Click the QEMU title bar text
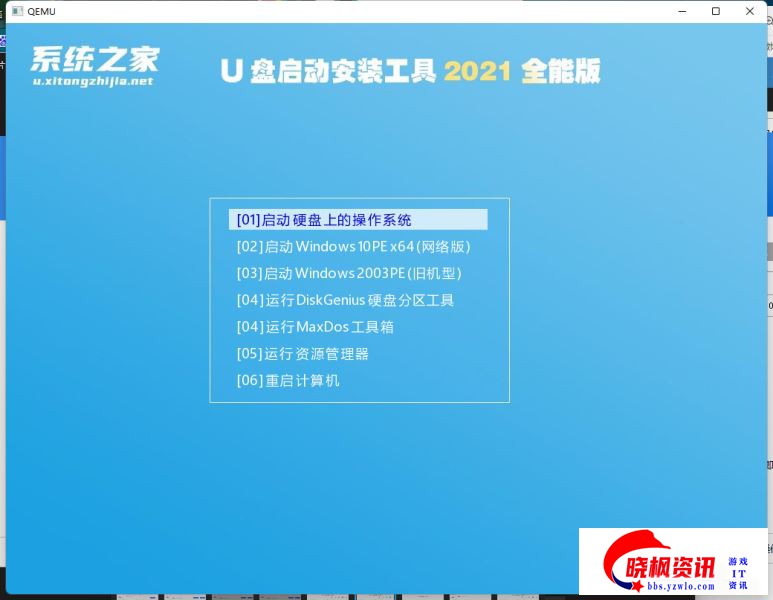773x600 pixels. coord(44,11)
